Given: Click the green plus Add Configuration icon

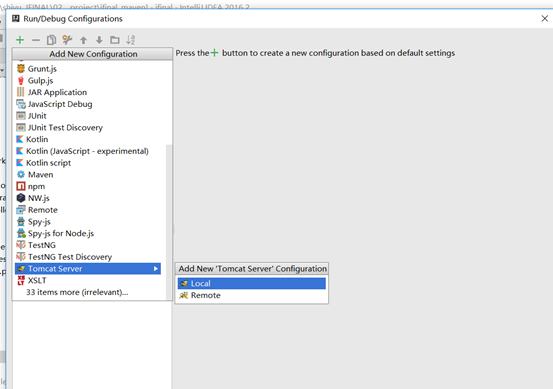Looking at the screenshot, I should pos(20,40).
